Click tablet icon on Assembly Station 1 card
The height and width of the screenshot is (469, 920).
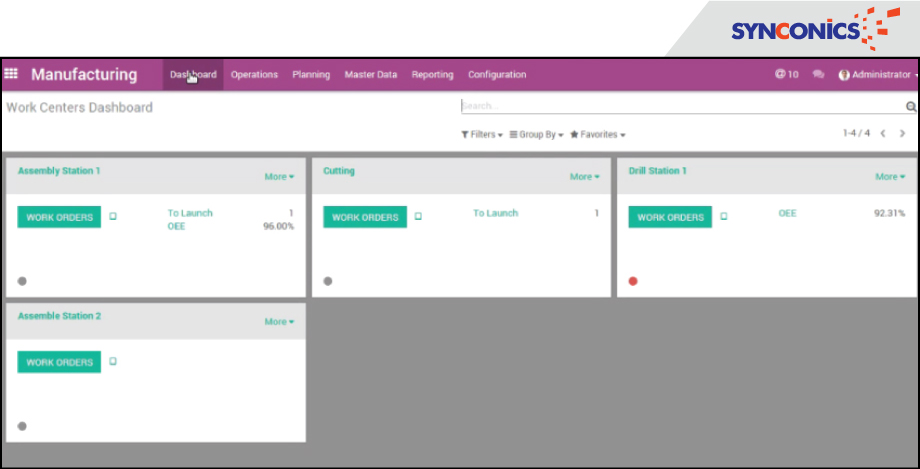click(113, 217)
